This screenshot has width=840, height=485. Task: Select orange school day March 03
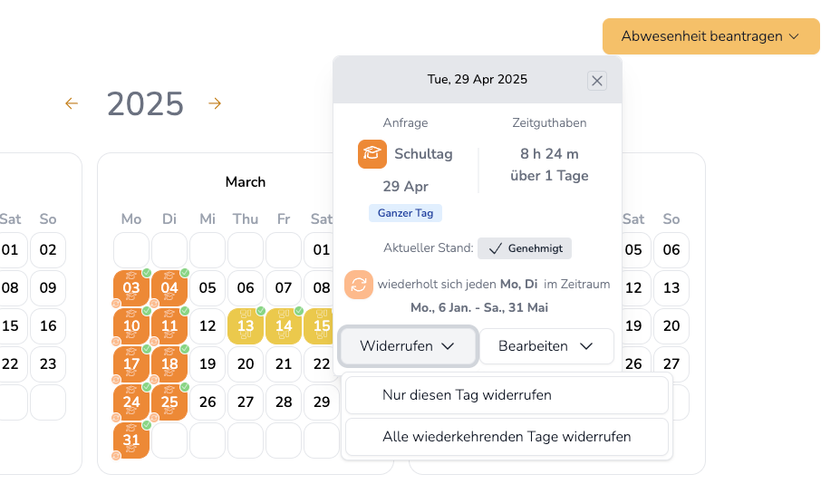[131, 288]
